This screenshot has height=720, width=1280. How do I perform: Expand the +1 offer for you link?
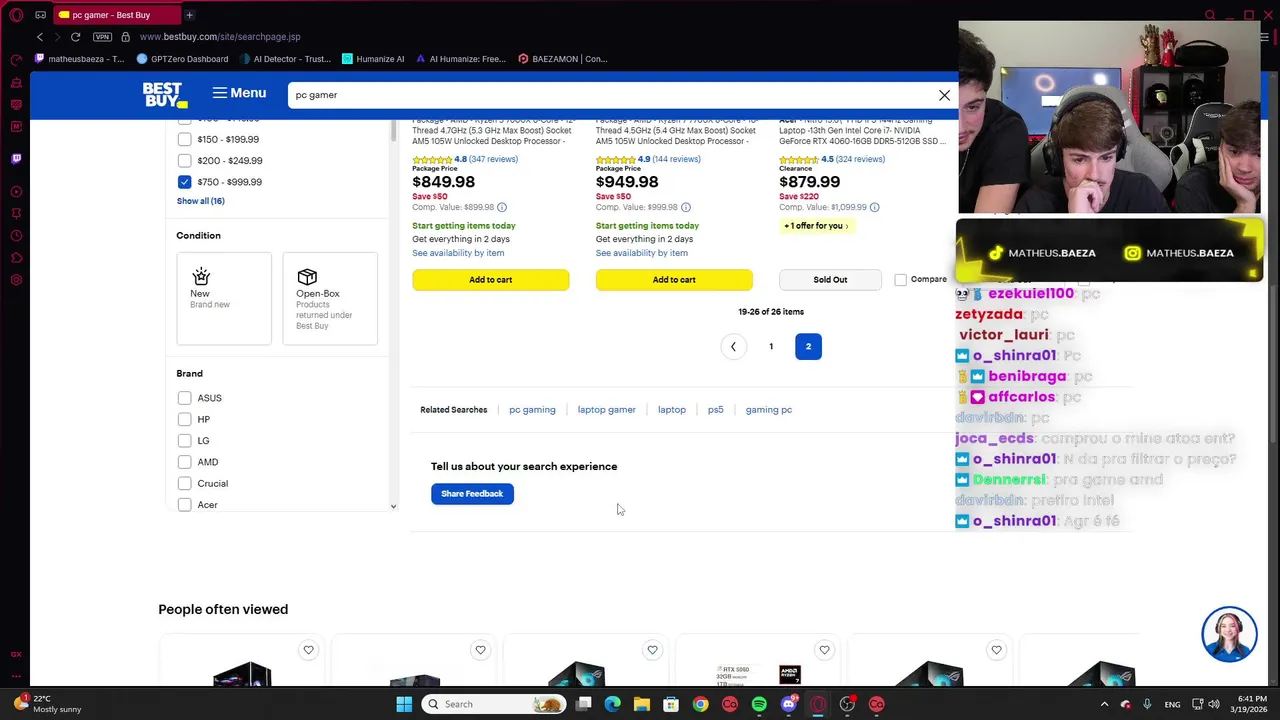point(816,226)
